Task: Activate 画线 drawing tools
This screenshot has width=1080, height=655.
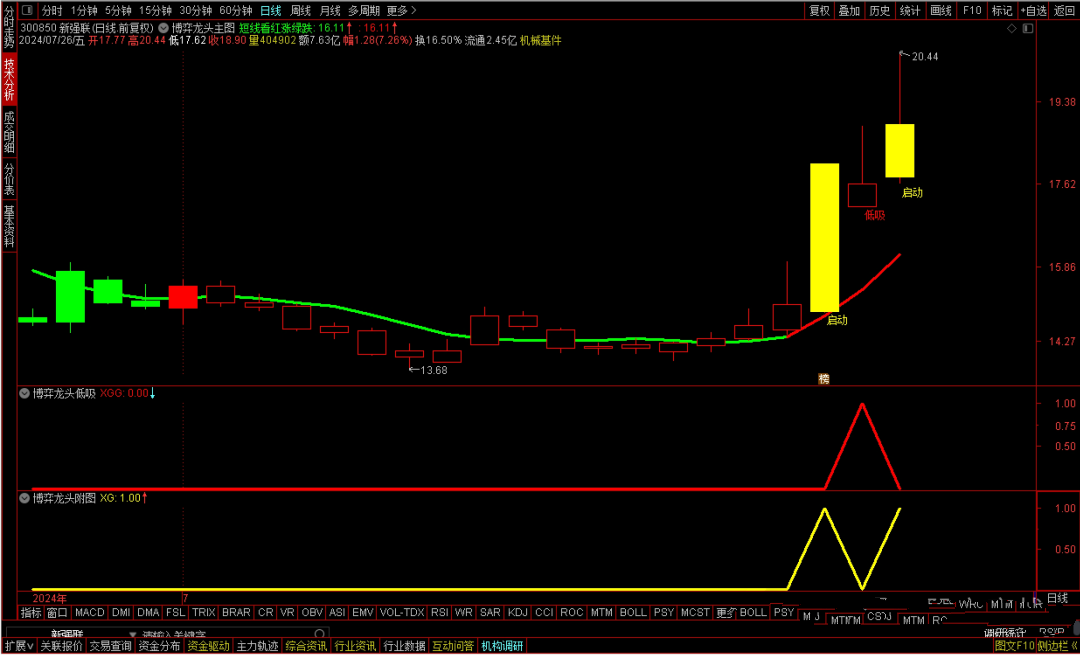Action: [x=940, y=10]
